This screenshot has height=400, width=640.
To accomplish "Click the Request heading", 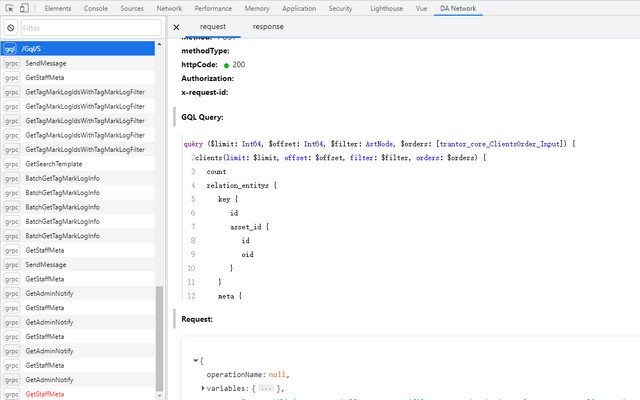I will [x=197, y=319].
